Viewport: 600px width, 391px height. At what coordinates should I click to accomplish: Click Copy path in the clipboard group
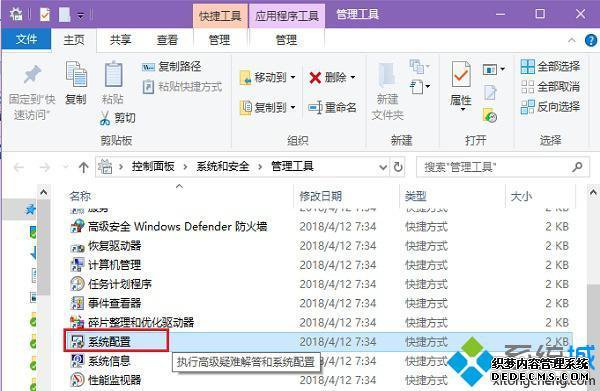click(172, 67)
